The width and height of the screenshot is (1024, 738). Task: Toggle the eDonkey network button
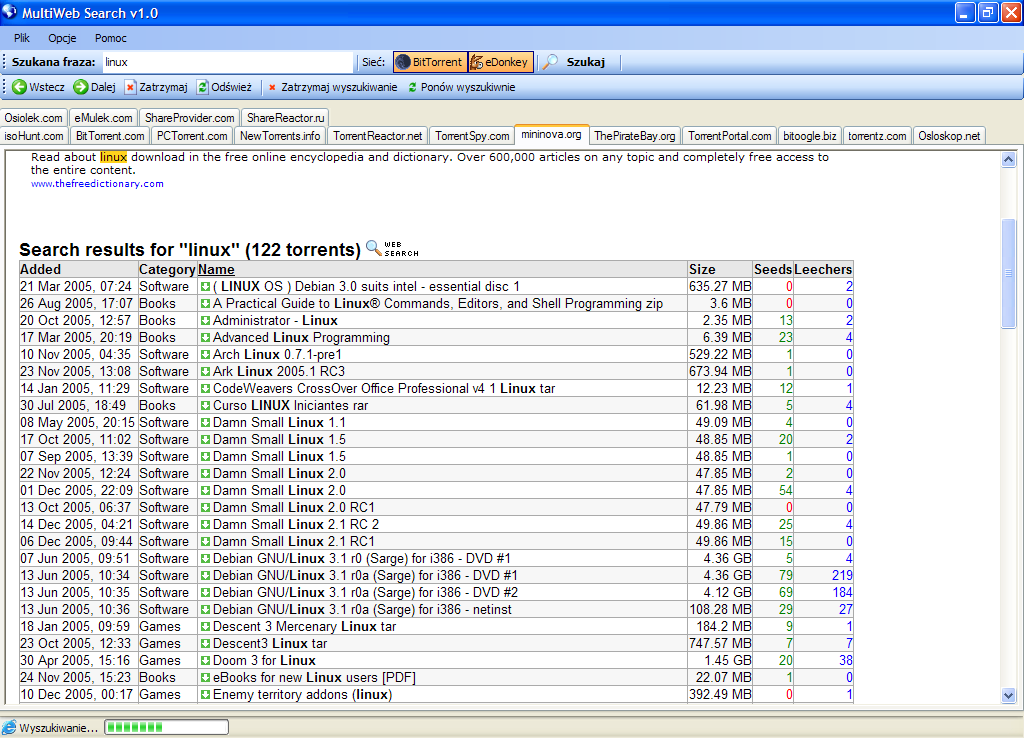tap(500, 62)
